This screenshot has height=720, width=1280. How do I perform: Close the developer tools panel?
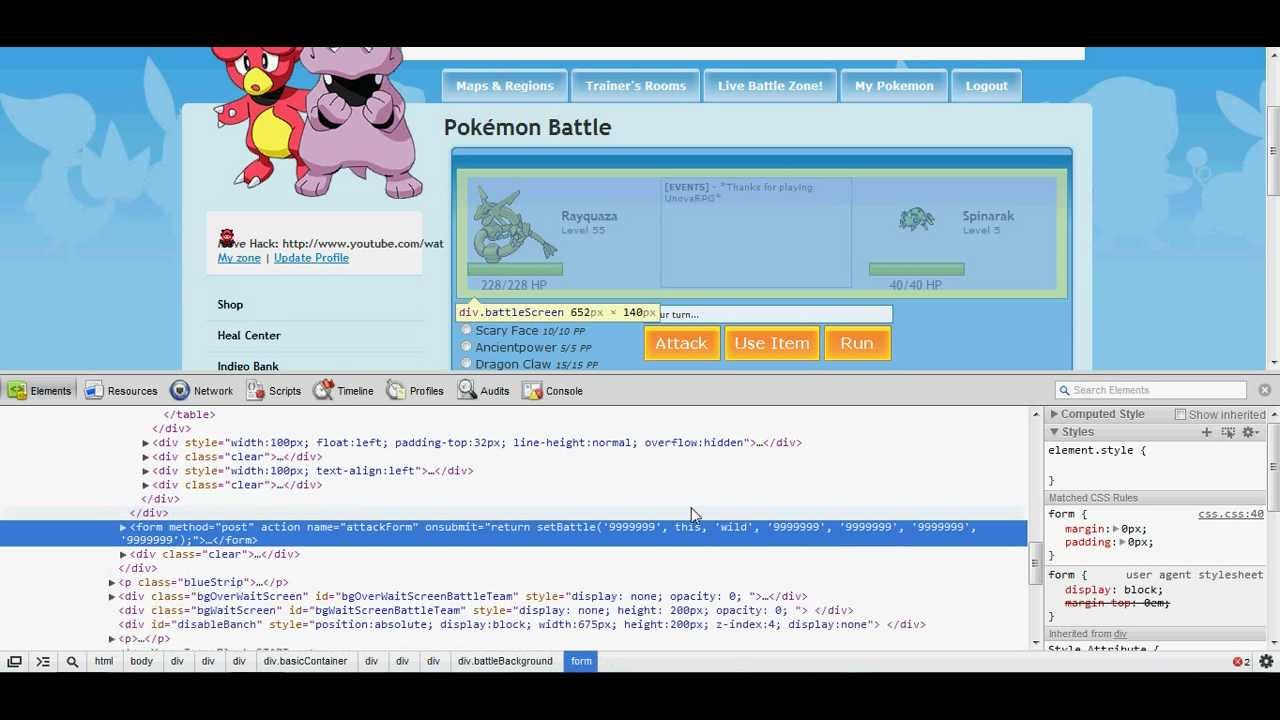(1265, 390)
